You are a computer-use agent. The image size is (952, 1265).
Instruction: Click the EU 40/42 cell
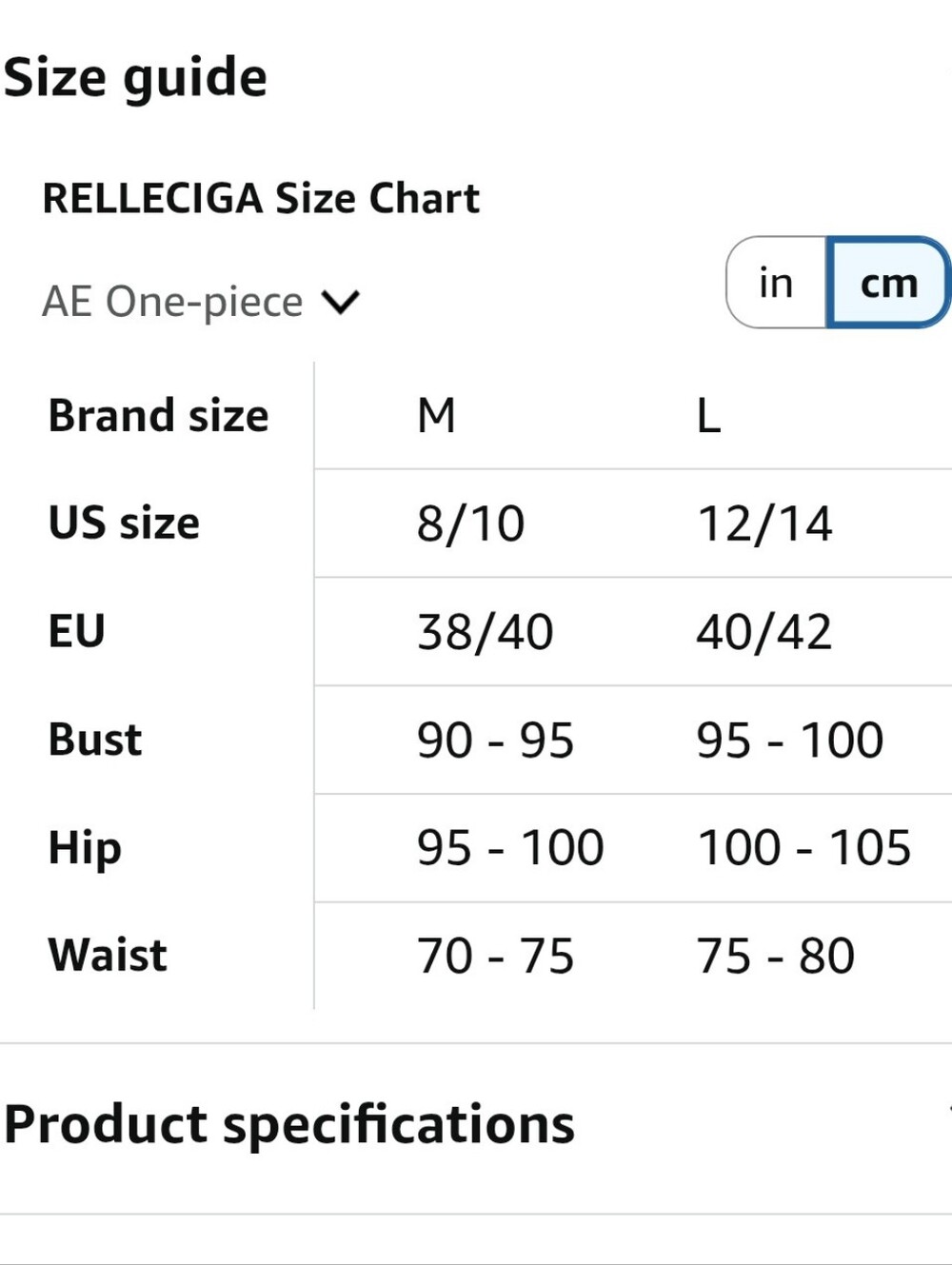[764, 632]
